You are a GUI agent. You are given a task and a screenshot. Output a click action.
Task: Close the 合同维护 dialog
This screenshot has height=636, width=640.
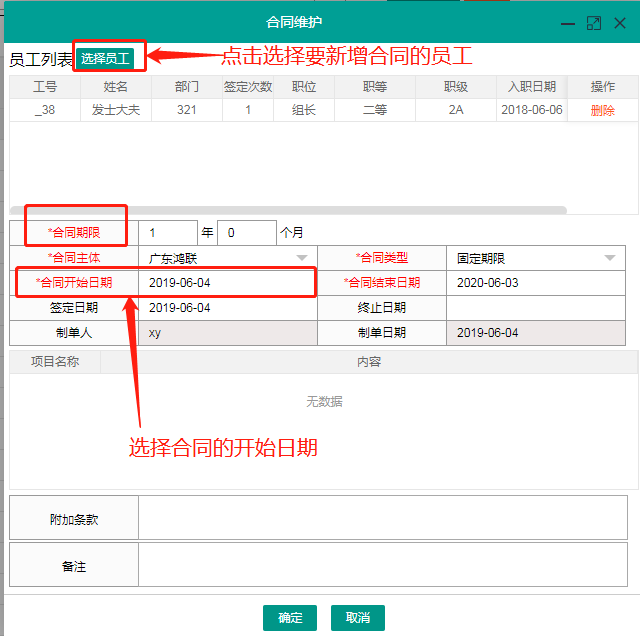pos(621,22)
